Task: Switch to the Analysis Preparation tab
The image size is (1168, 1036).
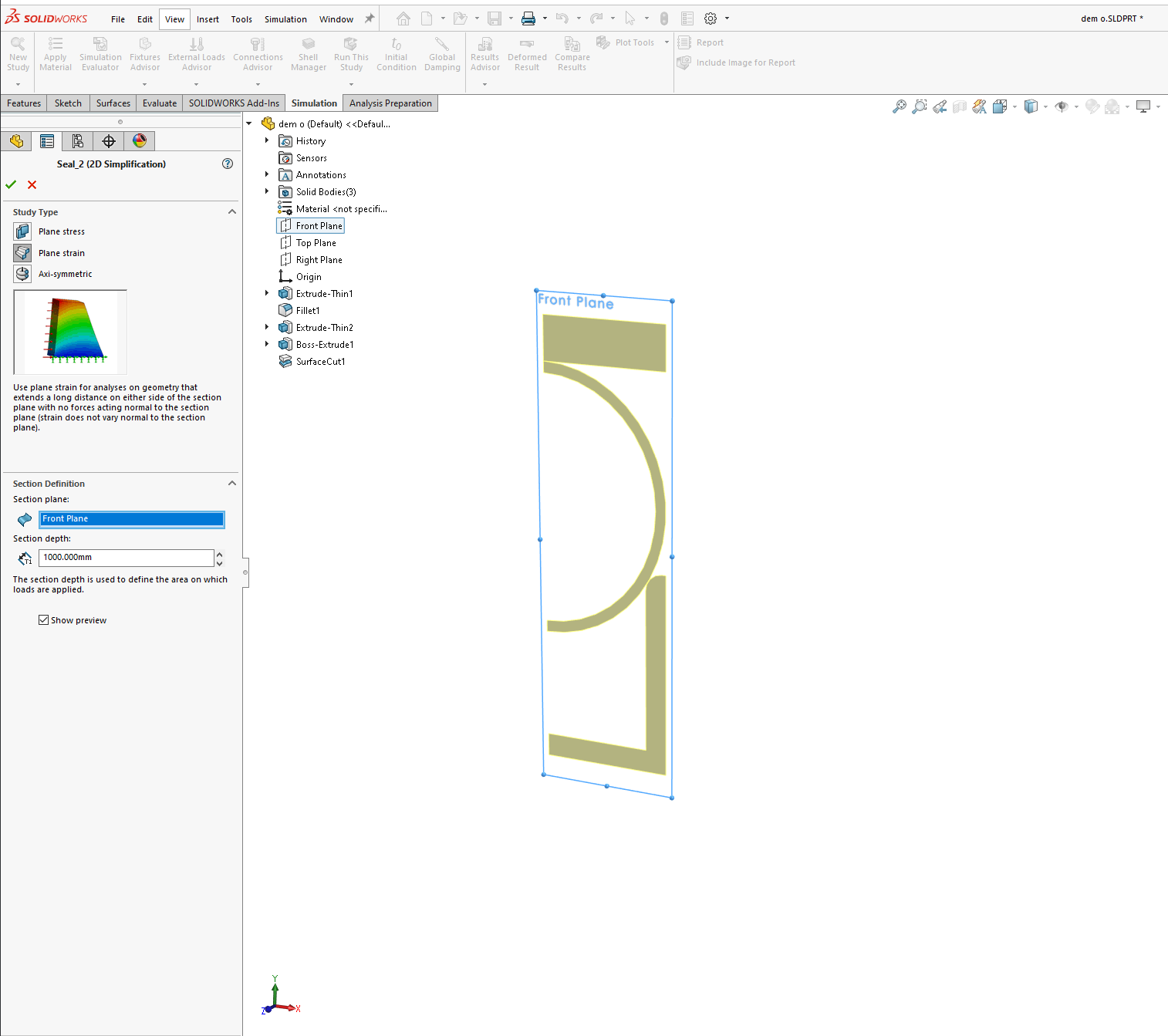Action: [390, 103]
